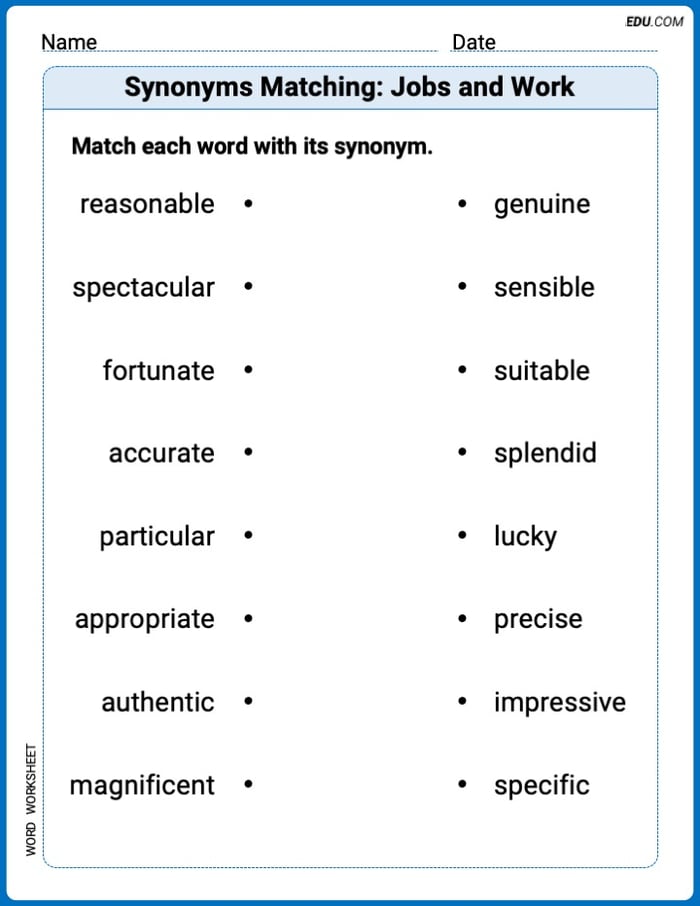This screenshot has width=700, height=906.
Task: Click the EDU.COM logo
Action: (654, 21)
